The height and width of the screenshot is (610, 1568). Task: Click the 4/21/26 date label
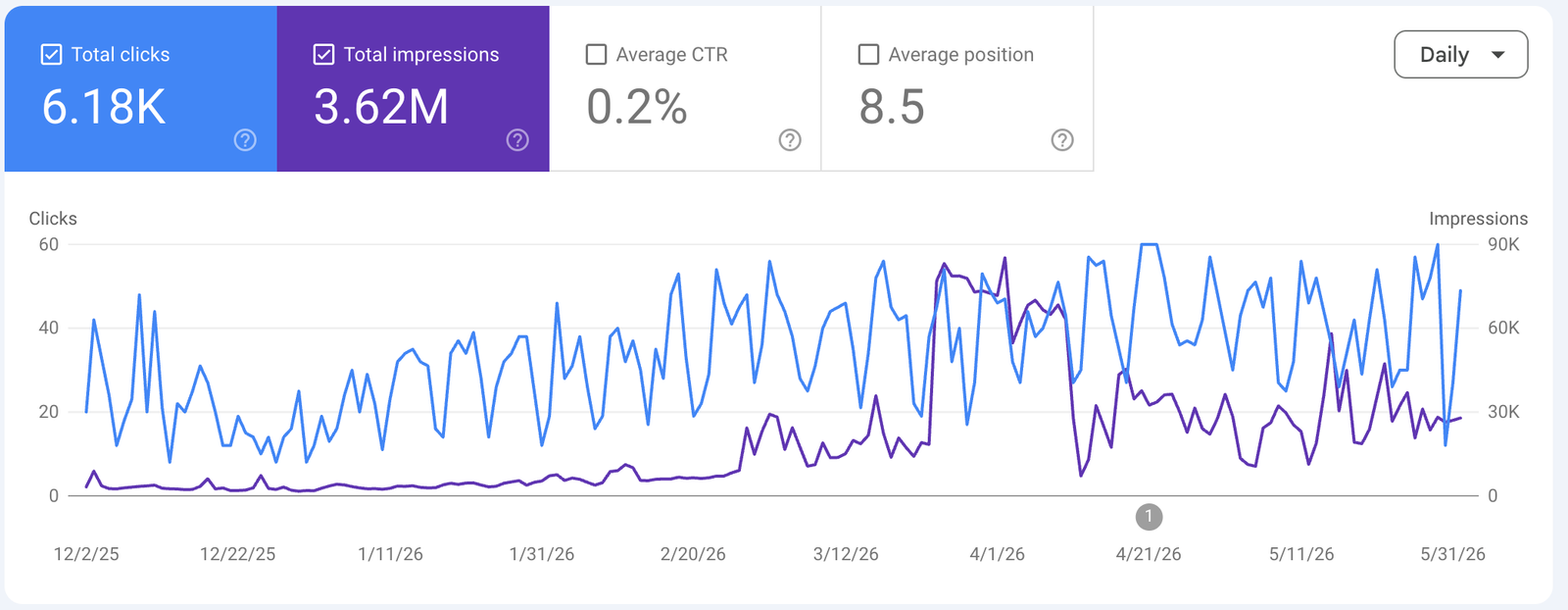(x=1149, y=554)
